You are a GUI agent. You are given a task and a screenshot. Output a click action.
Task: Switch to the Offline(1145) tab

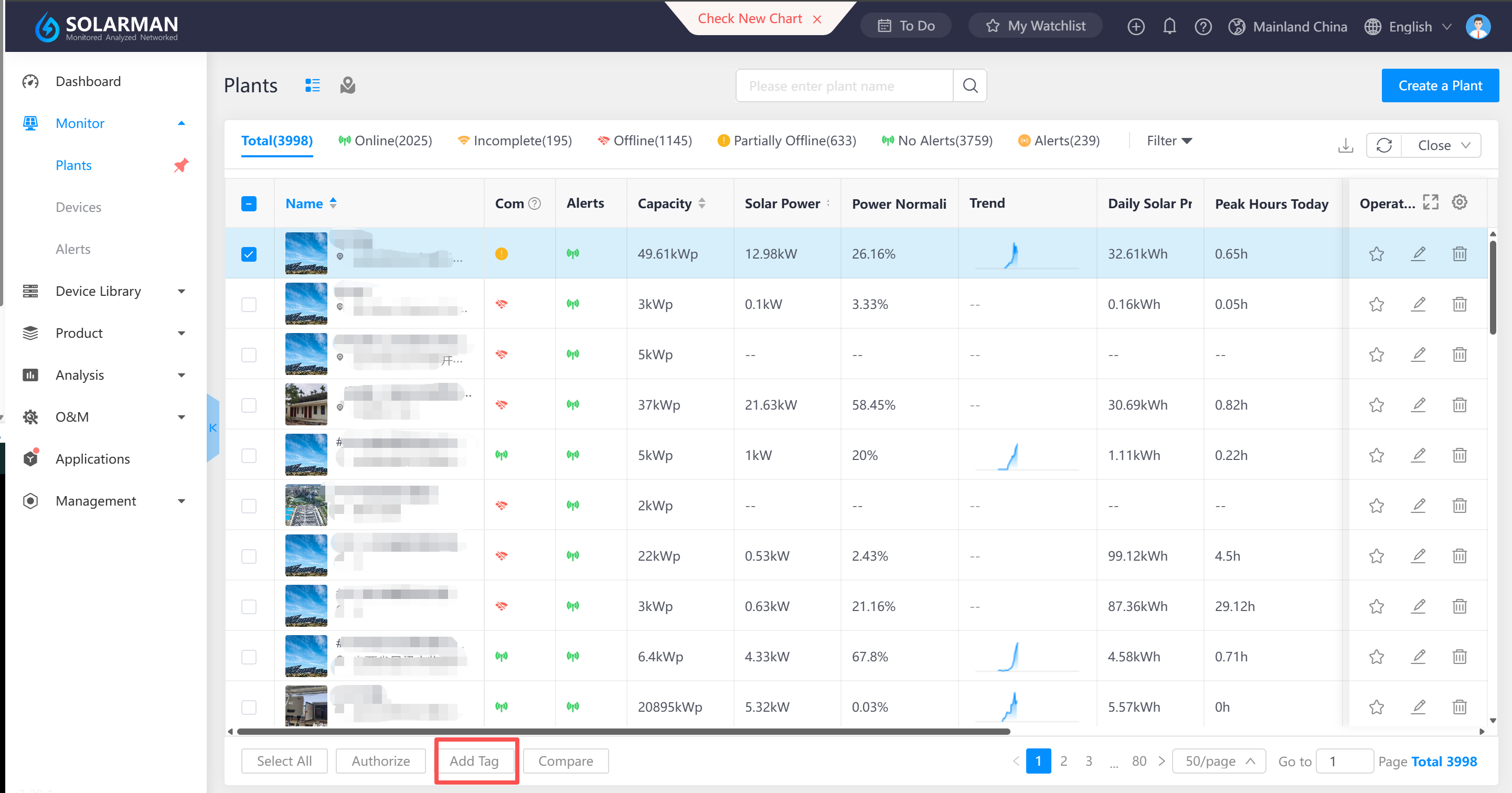[645, 141]
